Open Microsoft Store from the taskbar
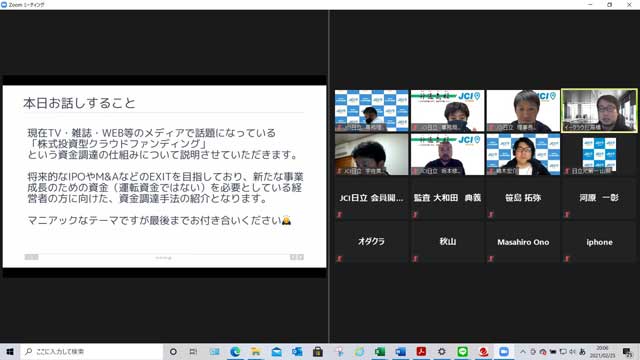The image size is (640, 360). tap(318, 351)
